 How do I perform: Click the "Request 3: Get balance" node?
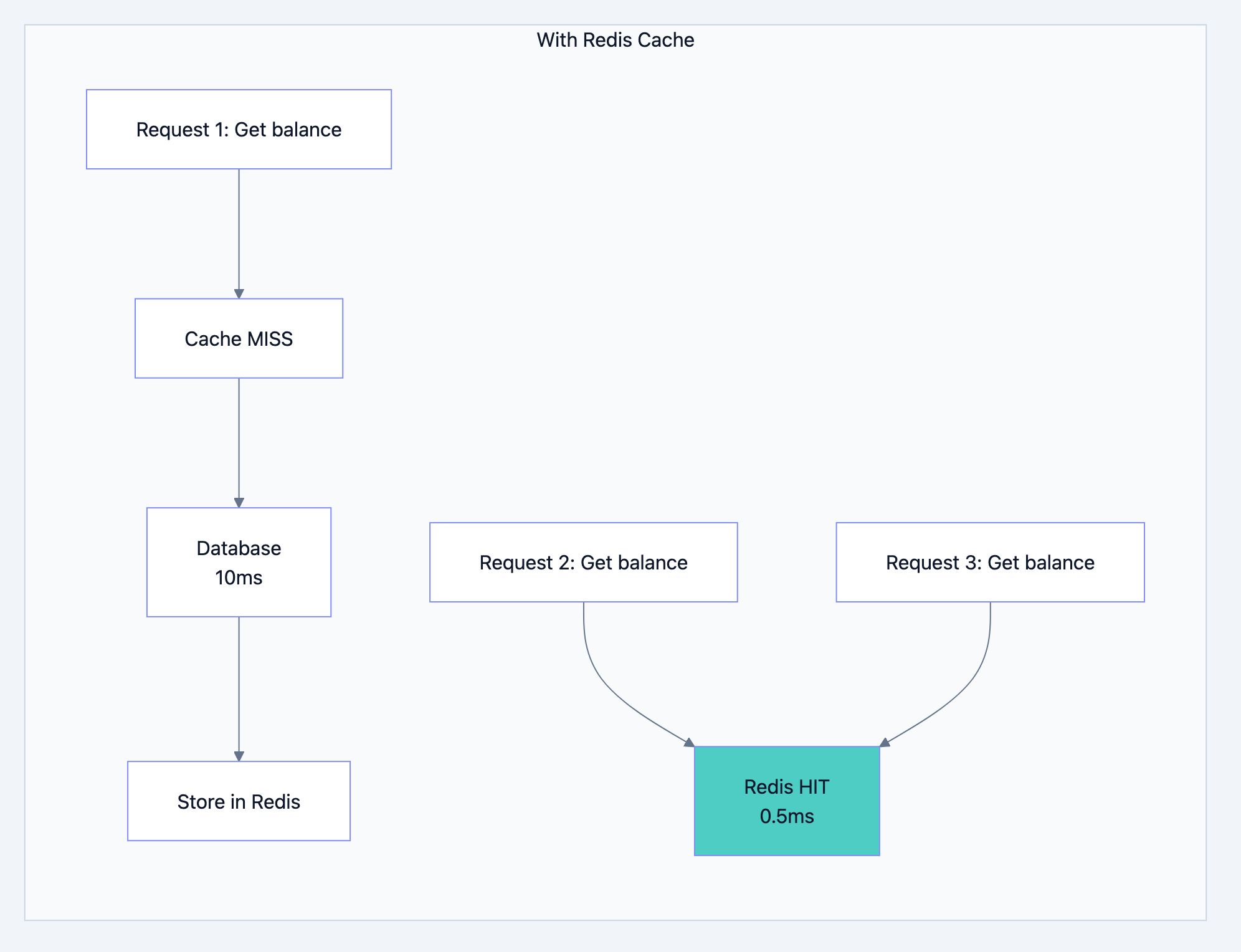[989, 561]
